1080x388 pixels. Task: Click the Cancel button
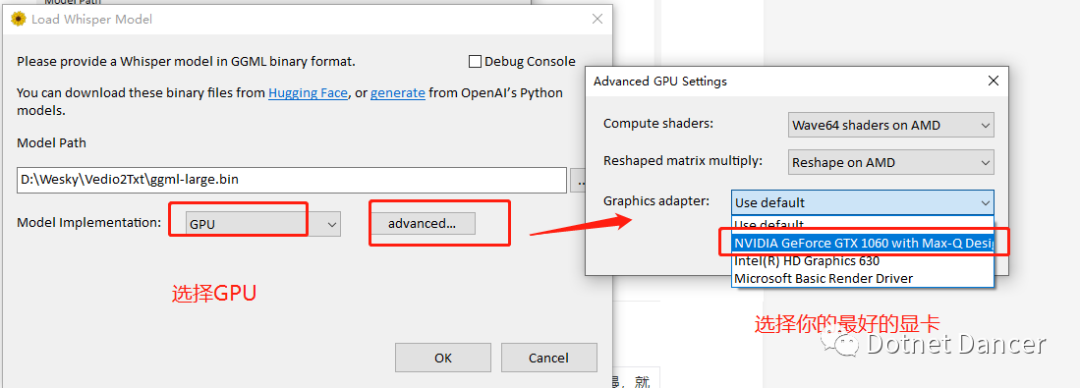coord(548,358)
